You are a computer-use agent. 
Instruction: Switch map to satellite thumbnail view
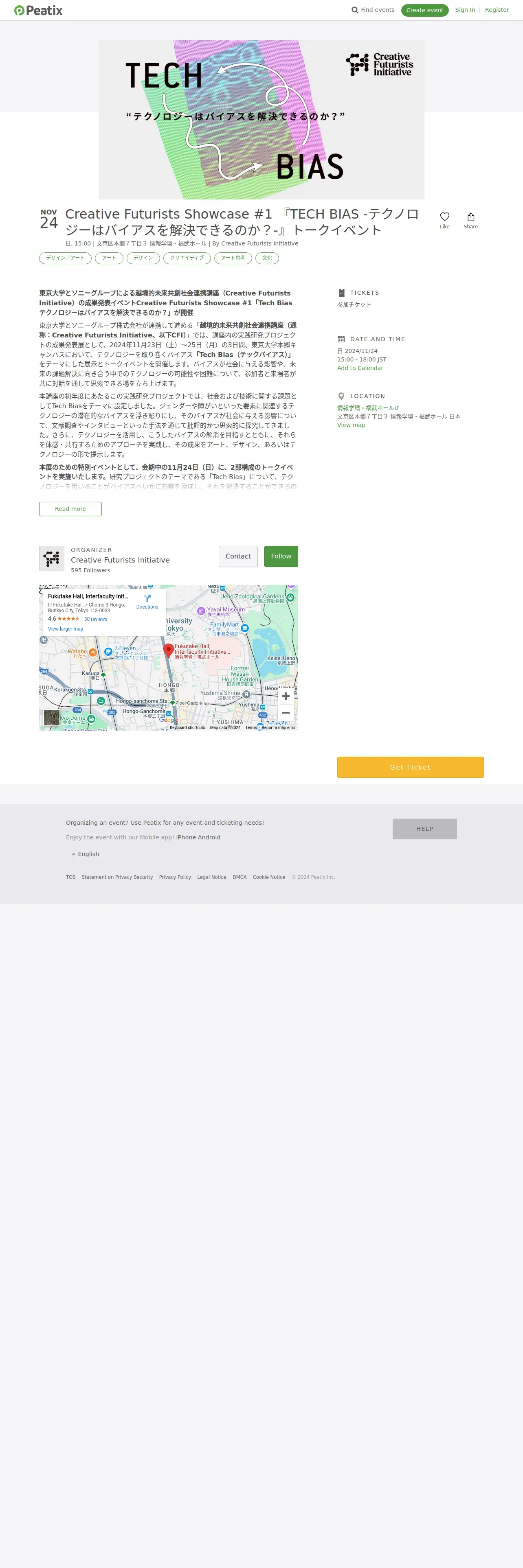coord(52,718)
